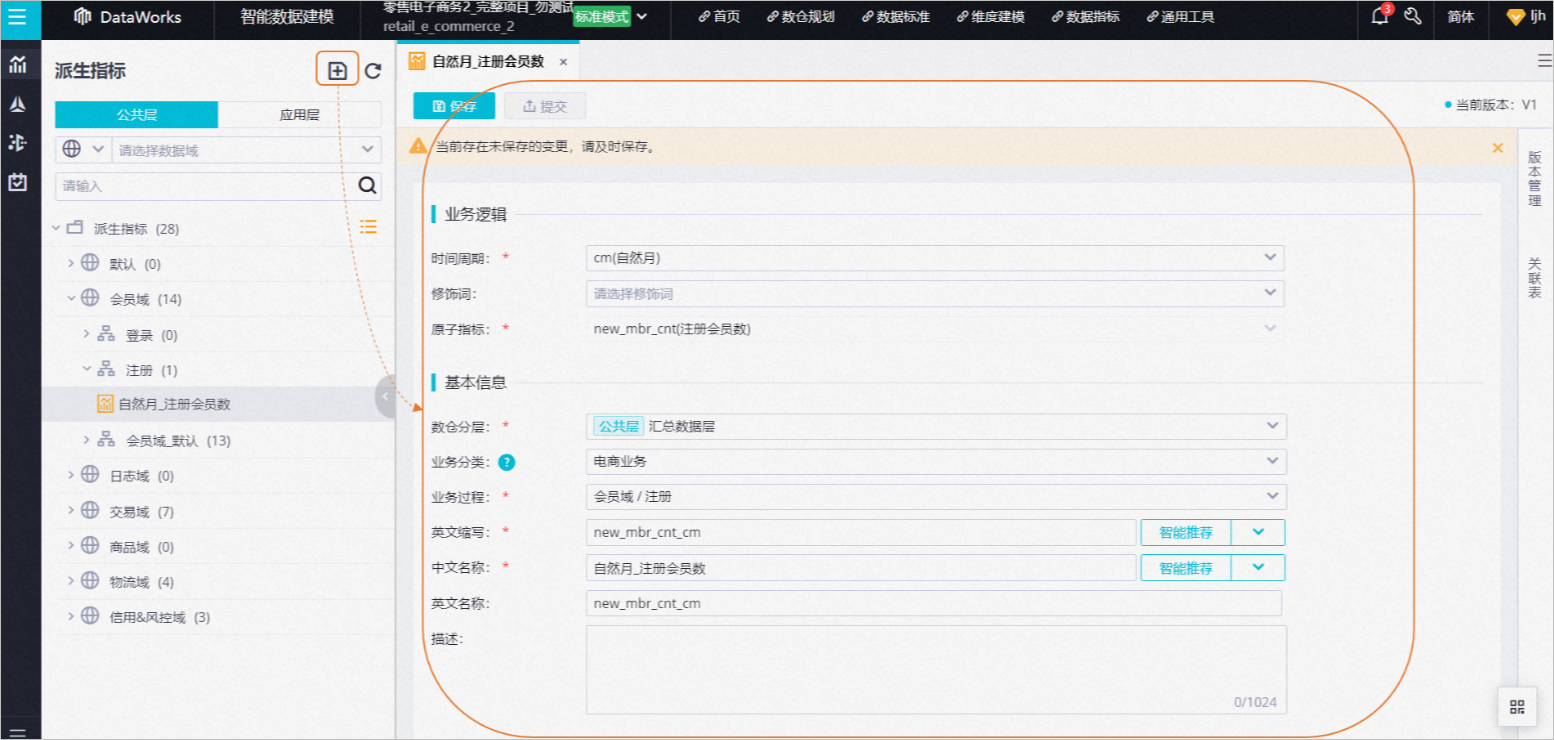The image size is (1554, 740).
Task: Close the 自然月_注册会员数 tab
Action: (x=563, y=62)
